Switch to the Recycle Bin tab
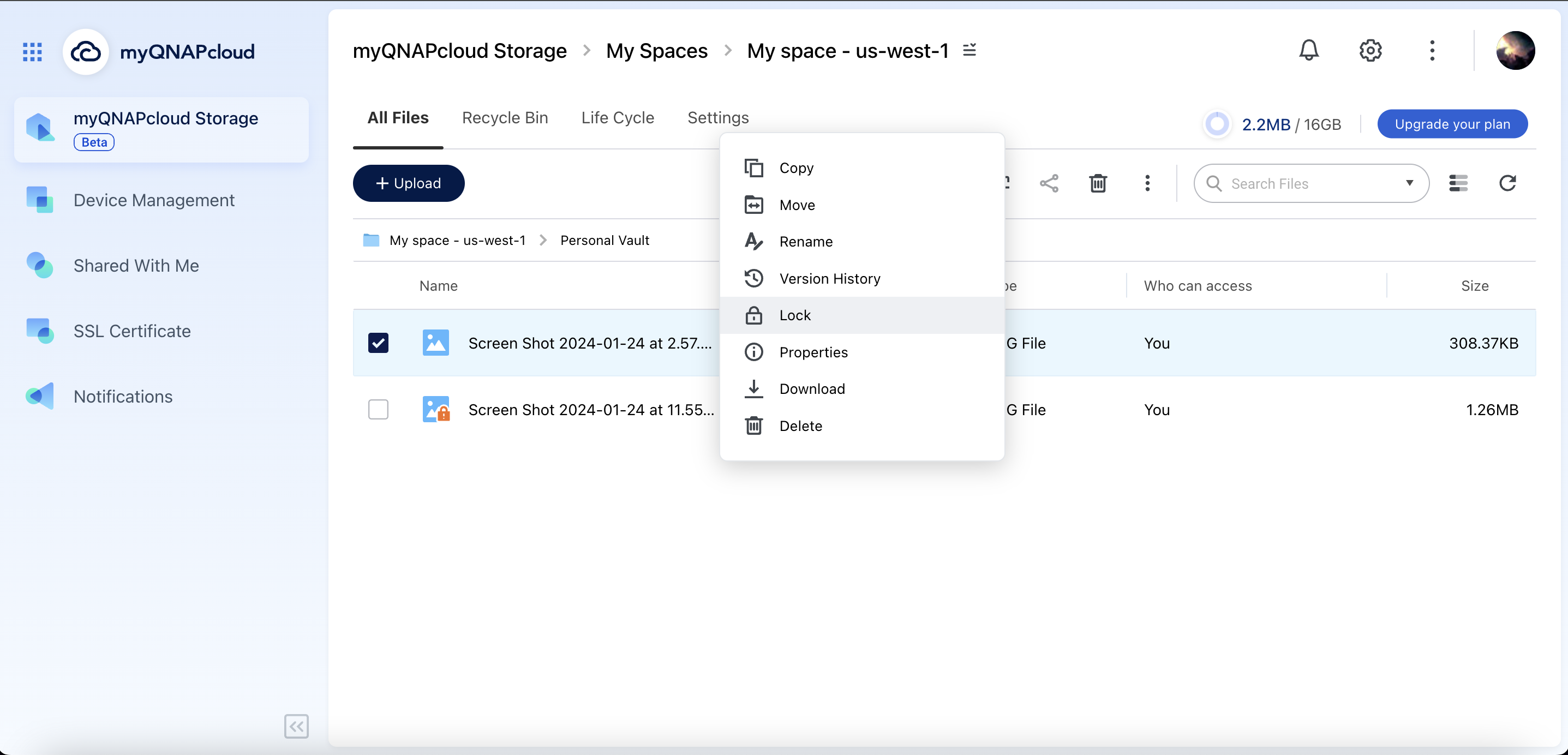This screenshot has height=755, width=1568. (x=505, y=117)
